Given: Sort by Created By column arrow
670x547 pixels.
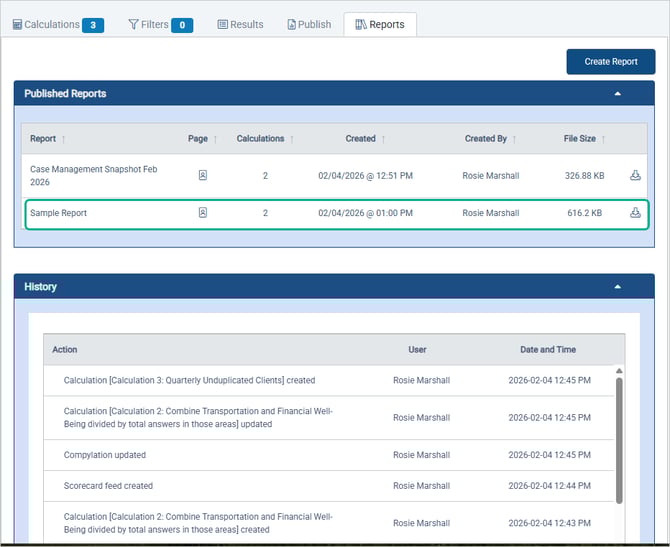Looking at the screenshot, I should pyautogui.click(x=515, y=139).
